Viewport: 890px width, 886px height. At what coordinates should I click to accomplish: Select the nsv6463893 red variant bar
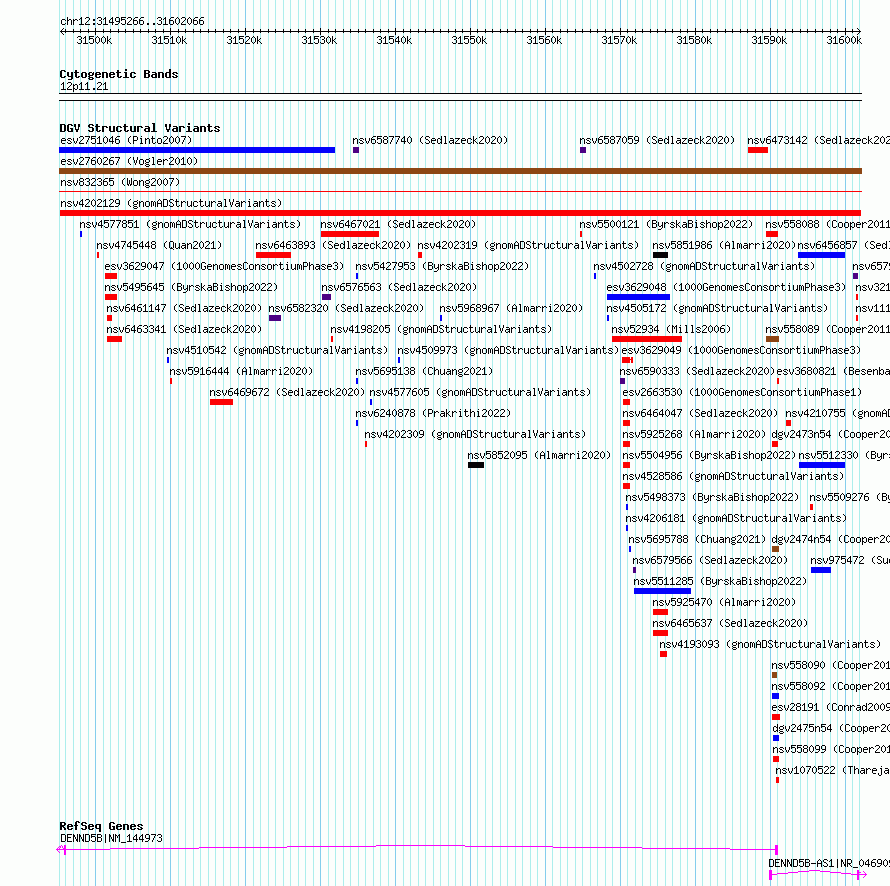(x=273, y=255)
